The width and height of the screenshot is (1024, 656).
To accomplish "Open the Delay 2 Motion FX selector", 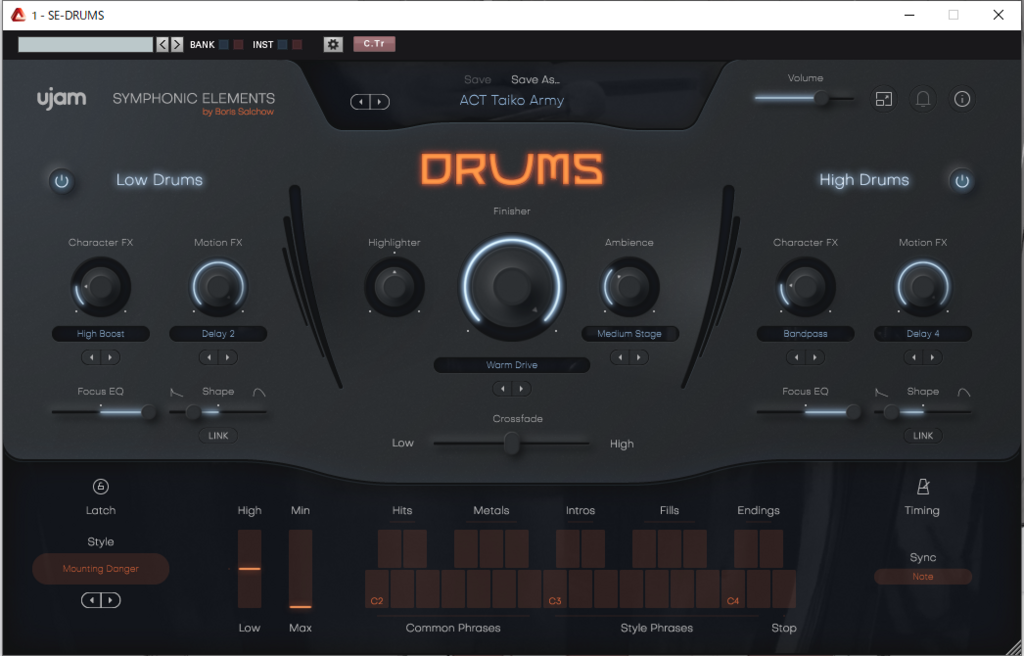I will 218,334.
